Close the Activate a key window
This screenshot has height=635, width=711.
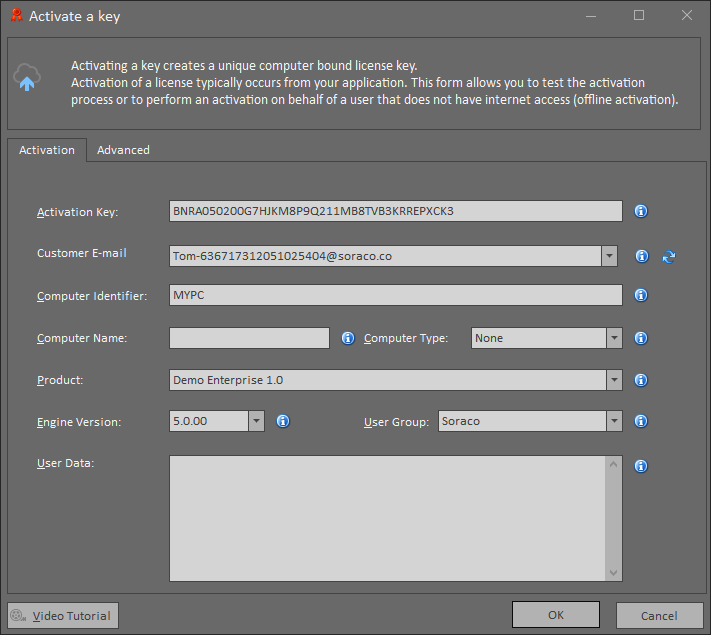point(687,15)
